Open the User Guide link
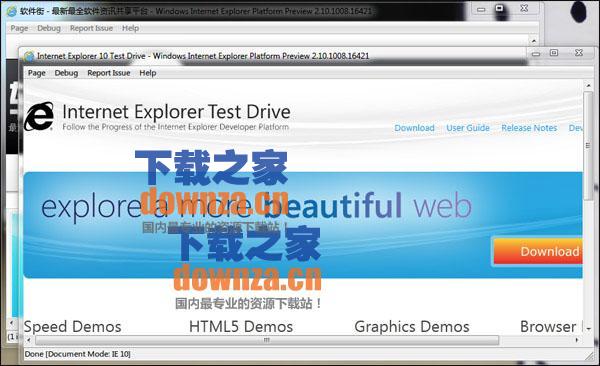Screen dimensions: 600x366 (468, 128)
